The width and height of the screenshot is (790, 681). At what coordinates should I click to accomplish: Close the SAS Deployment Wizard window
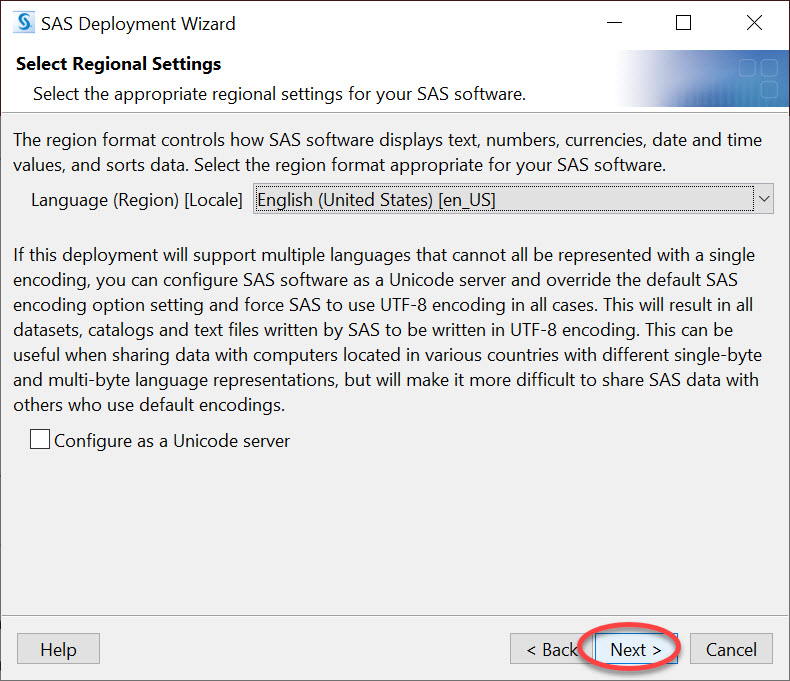pos(754,23)
